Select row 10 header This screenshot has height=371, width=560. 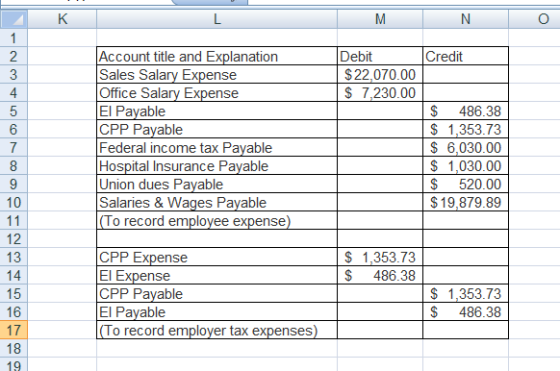(x=14, y=202)
